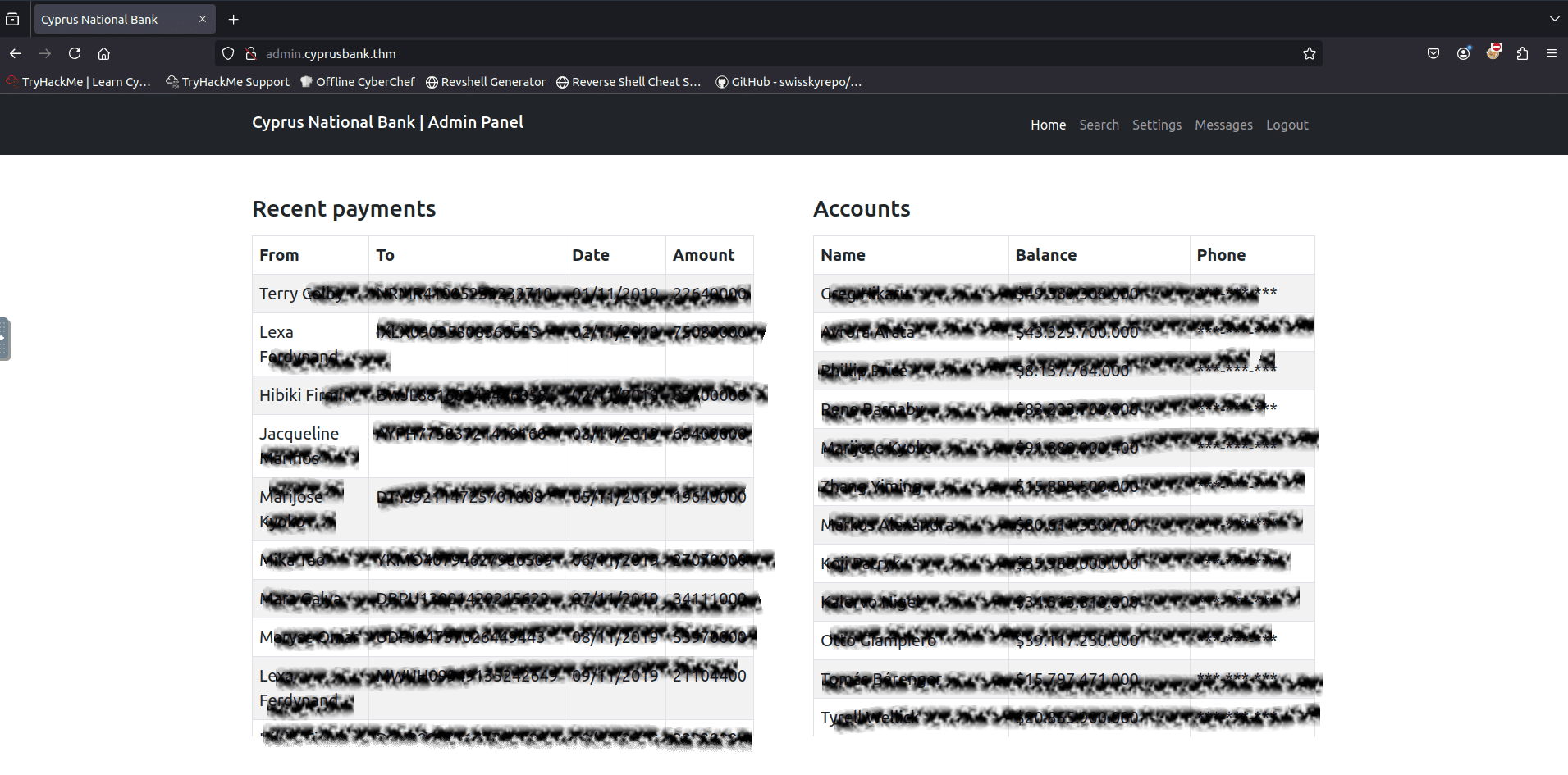Bookmark this page with the star
Screen dimensions: 1568x775
pos(1309,53)
